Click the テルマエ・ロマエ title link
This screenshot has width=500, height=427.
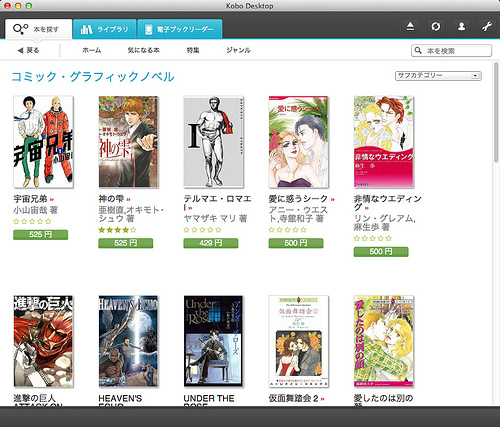tap(217, 203)
